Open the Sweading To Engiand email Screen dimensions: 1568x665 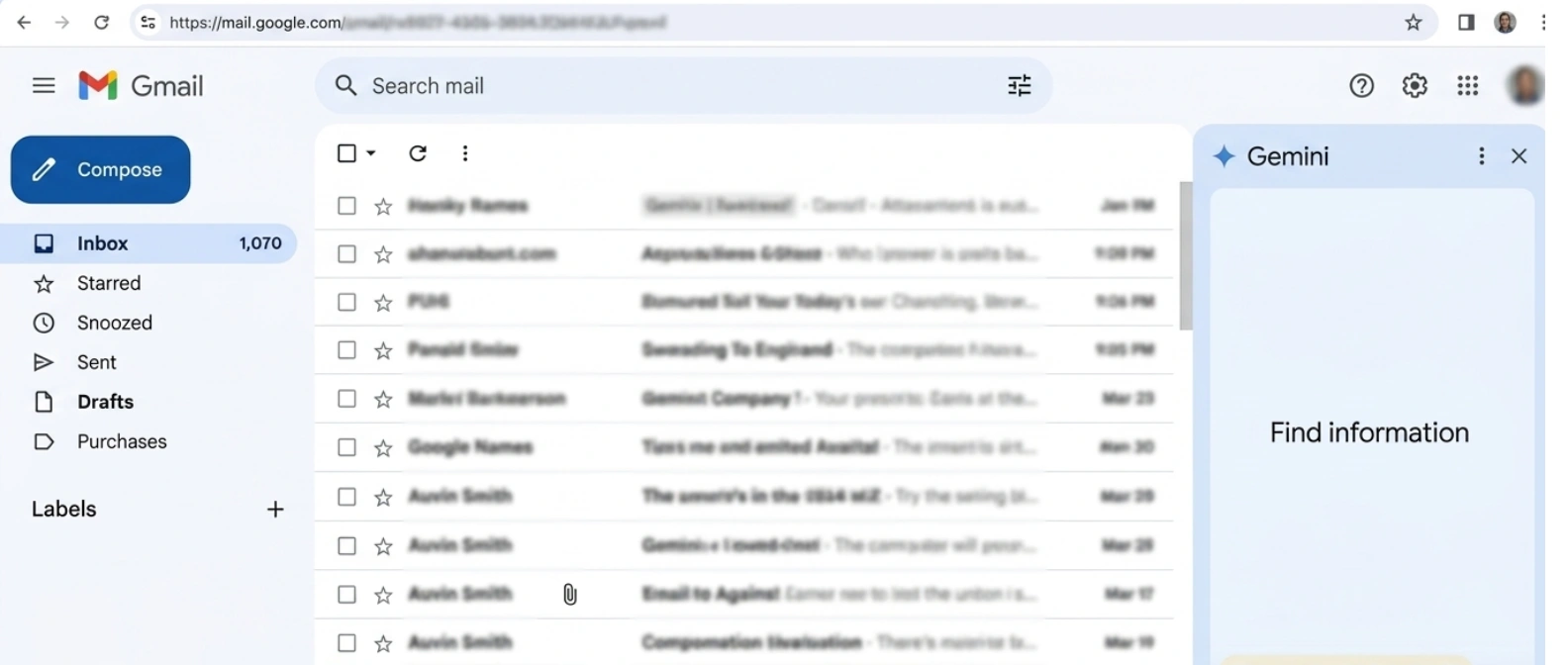click(x=744, y=350)
